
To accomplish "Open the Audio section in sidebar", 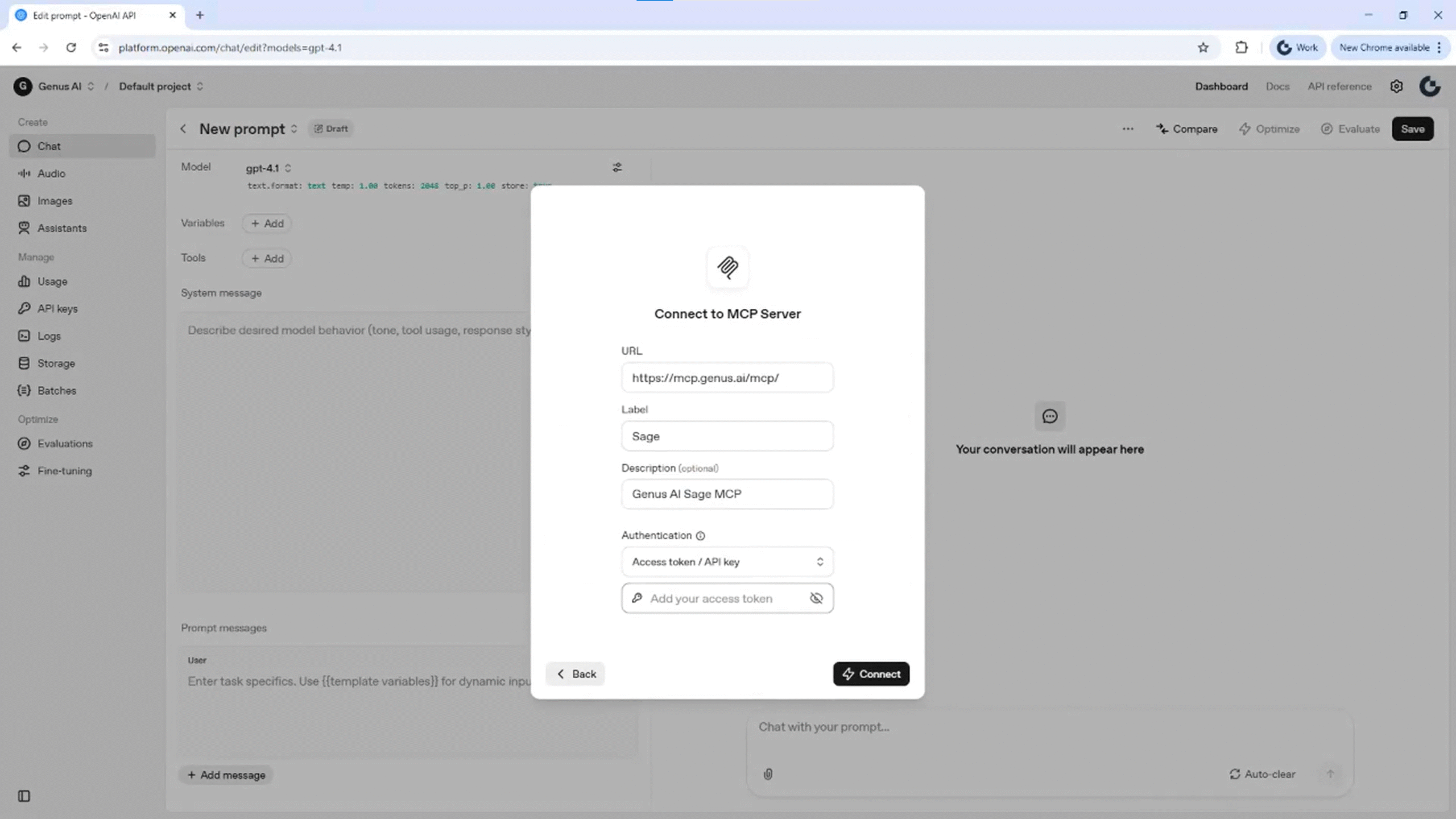I will click(x=82, y=173).
